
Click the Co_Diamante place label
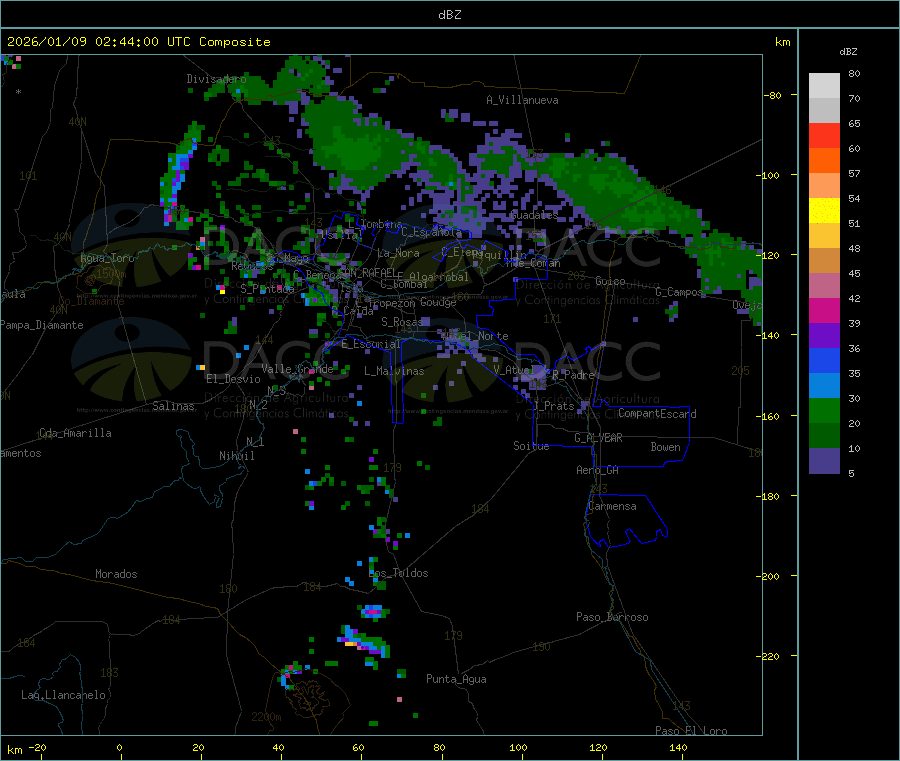91,301
